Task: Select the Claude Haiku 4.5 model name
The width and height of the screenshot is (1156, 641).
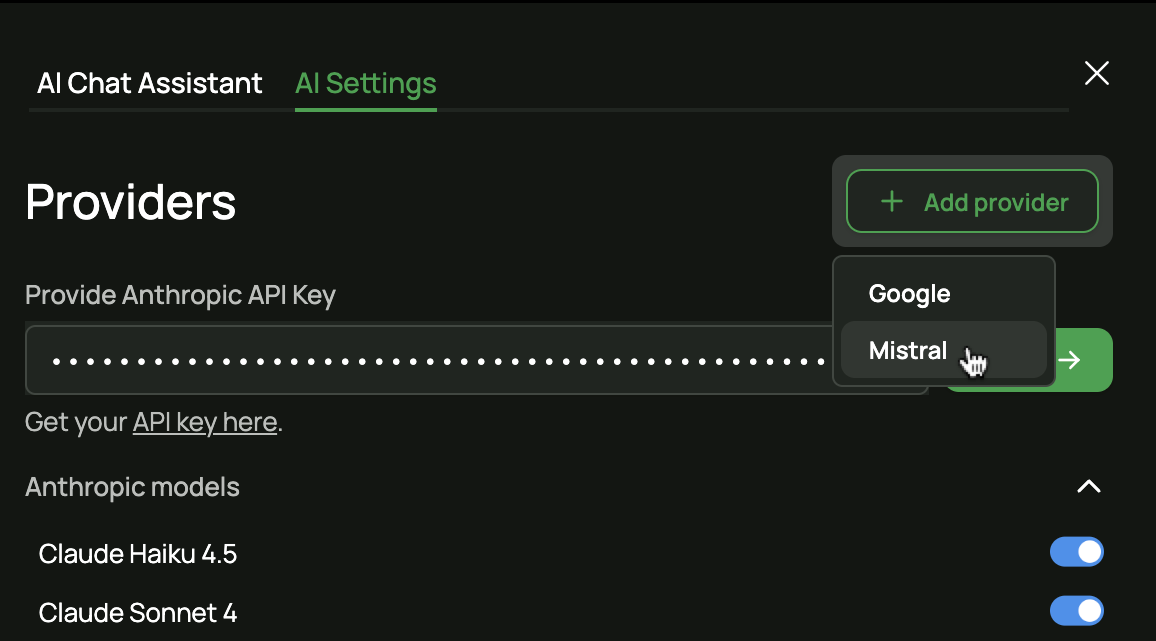Action: click(138, 553)
